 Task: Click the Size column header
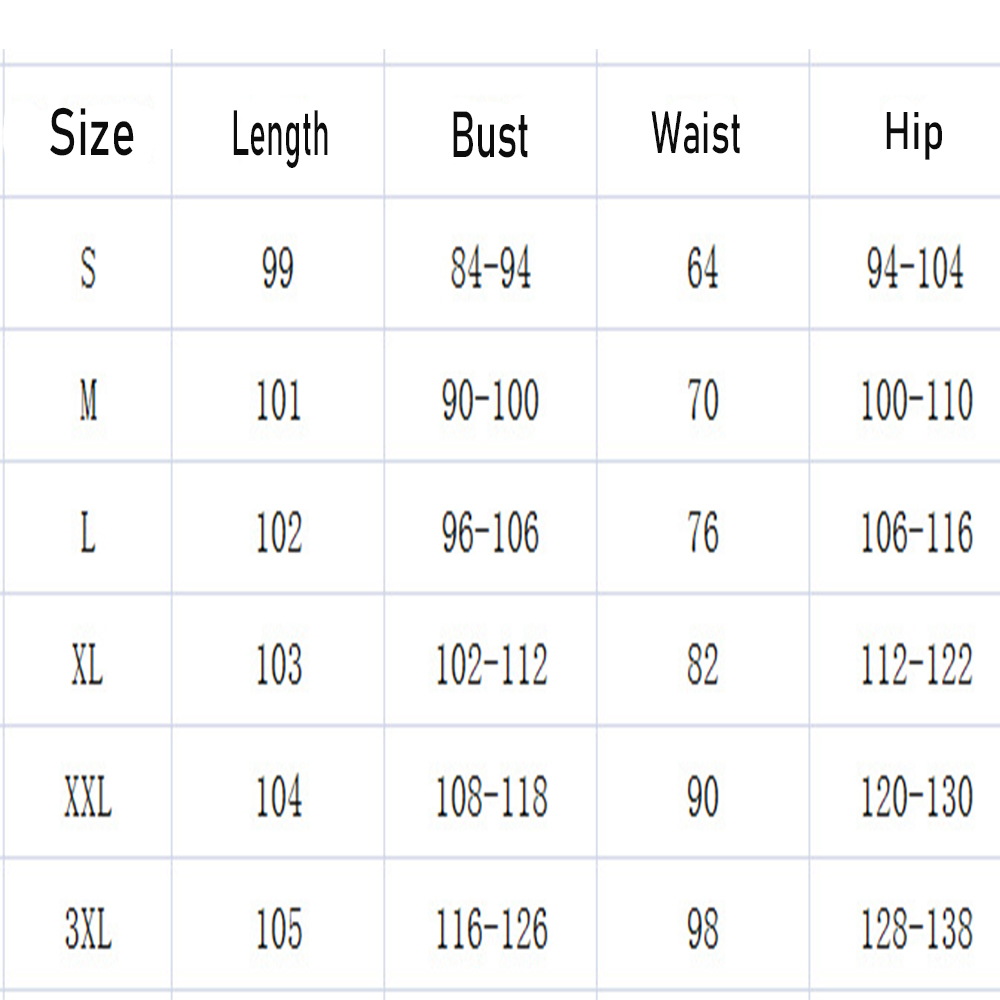tap(91, 134)
